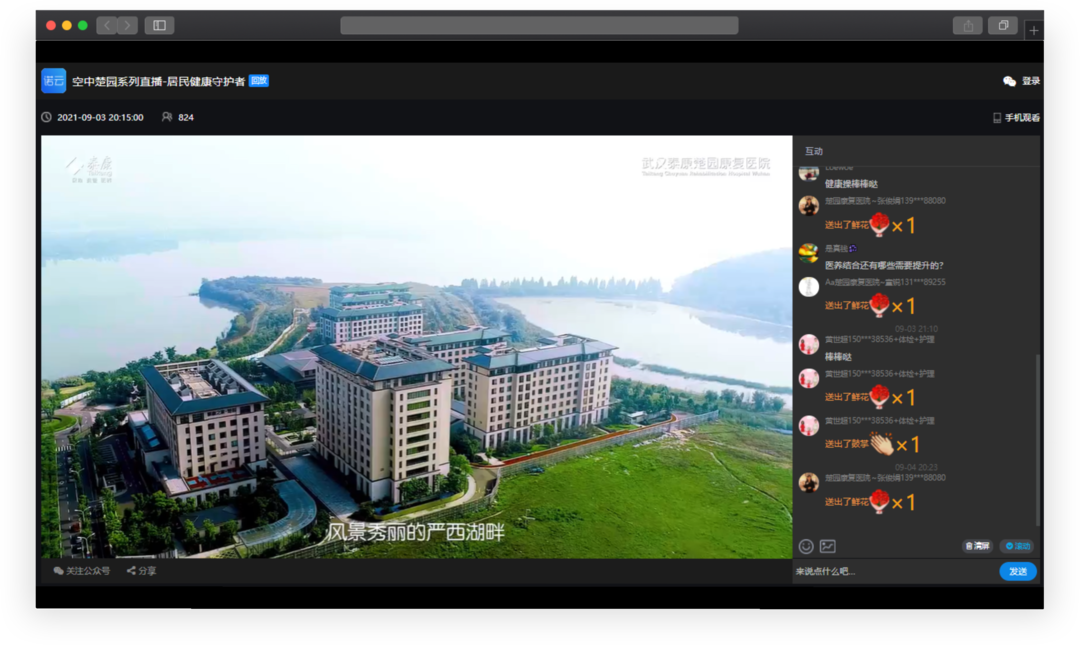Click the 诺云 logo icon

click(53, 81)
